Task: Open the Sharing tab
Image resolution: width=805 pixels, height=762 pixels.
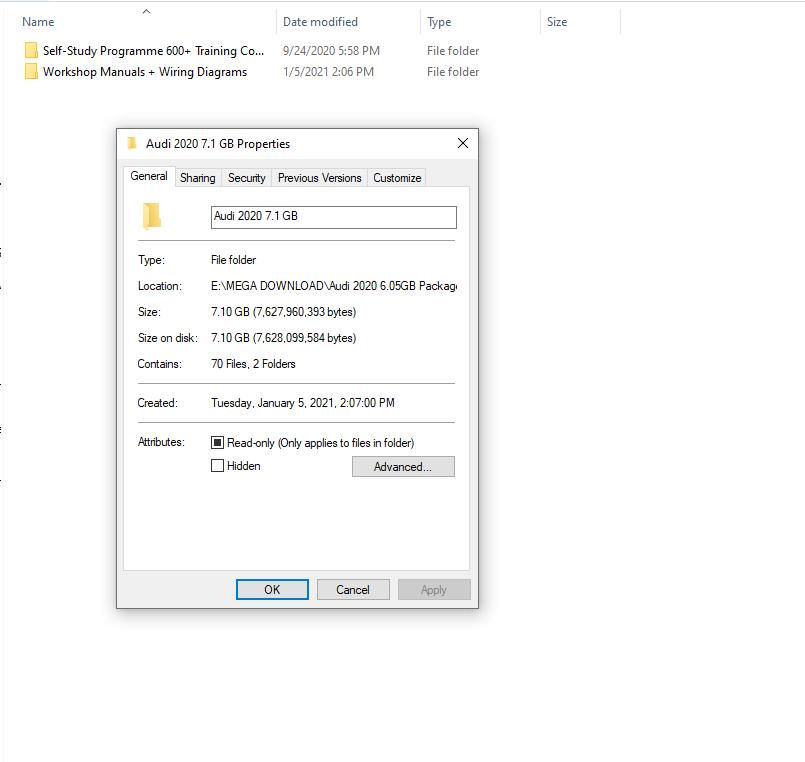Action: [198, 178]
